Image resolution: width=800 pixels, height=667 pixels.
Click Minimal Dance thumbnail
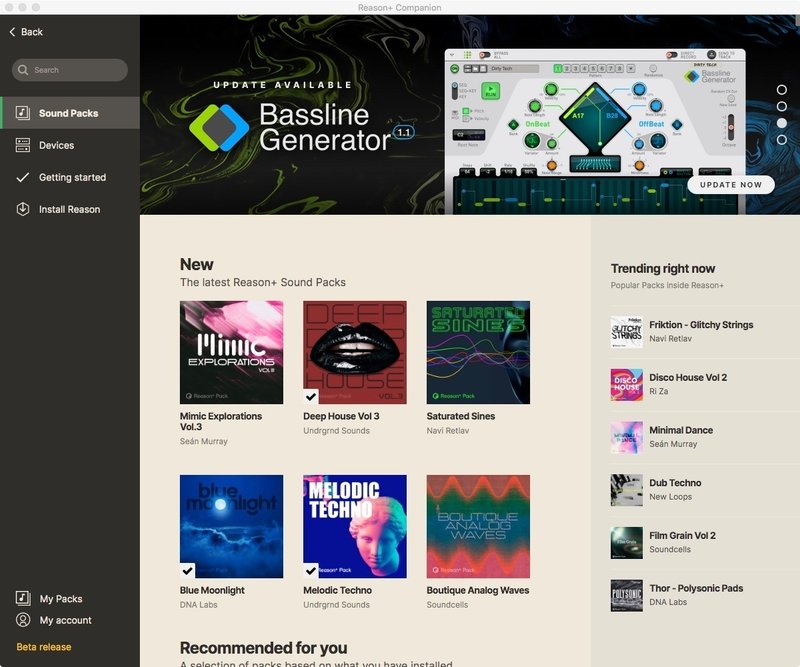point(627,437)
